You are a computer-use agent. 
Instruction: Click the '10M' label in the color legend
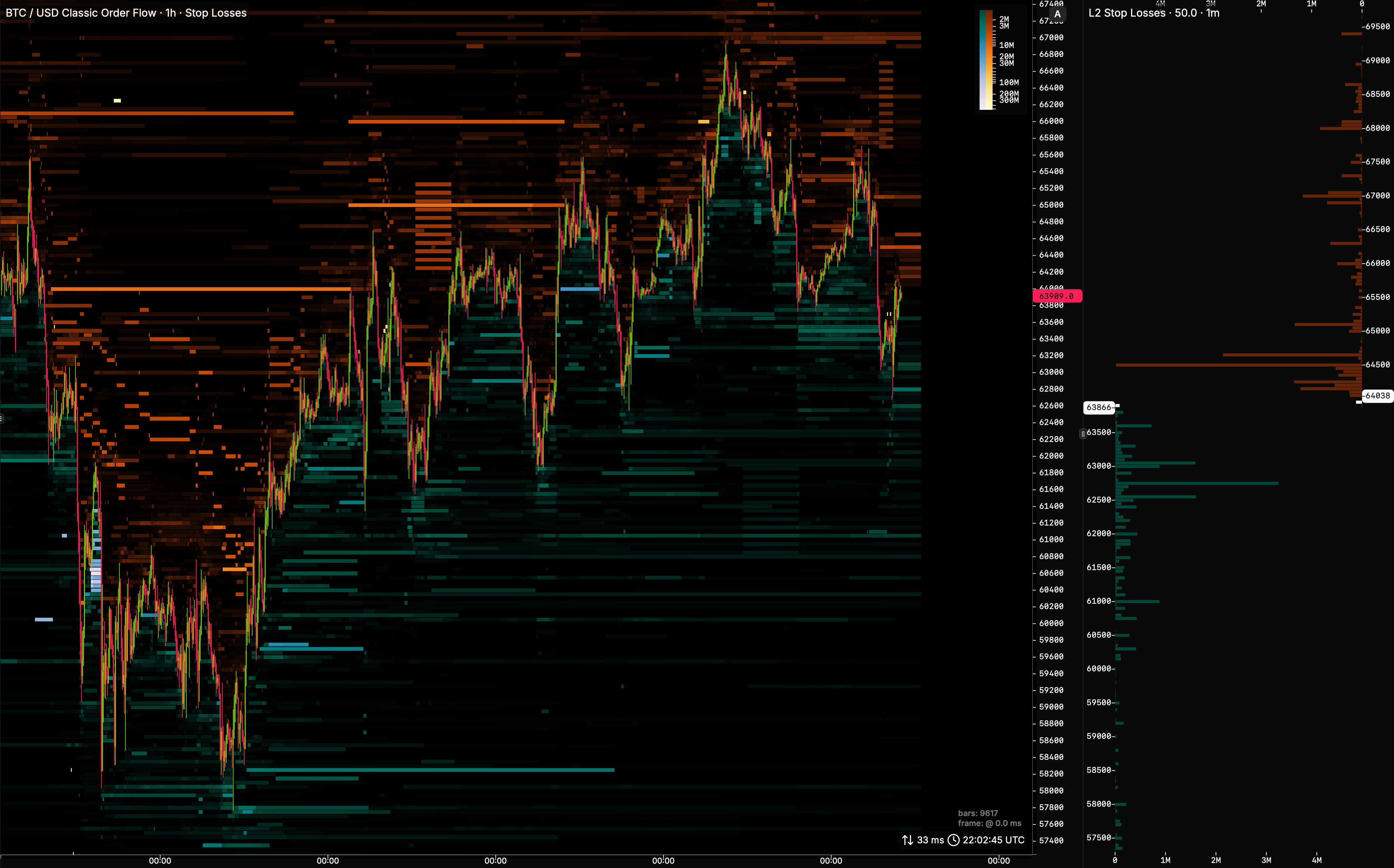pos(1007,45)
